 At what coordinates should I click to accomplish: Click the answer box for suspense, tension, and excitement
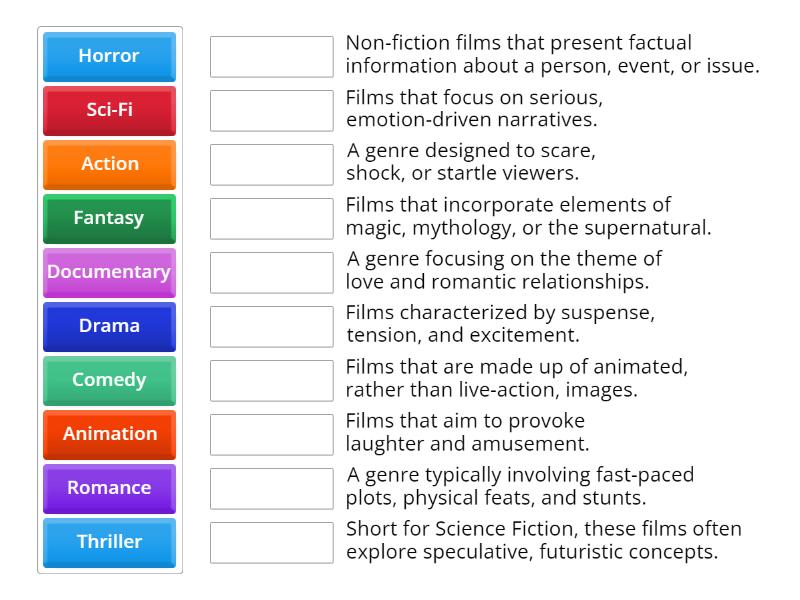point(271,326)
